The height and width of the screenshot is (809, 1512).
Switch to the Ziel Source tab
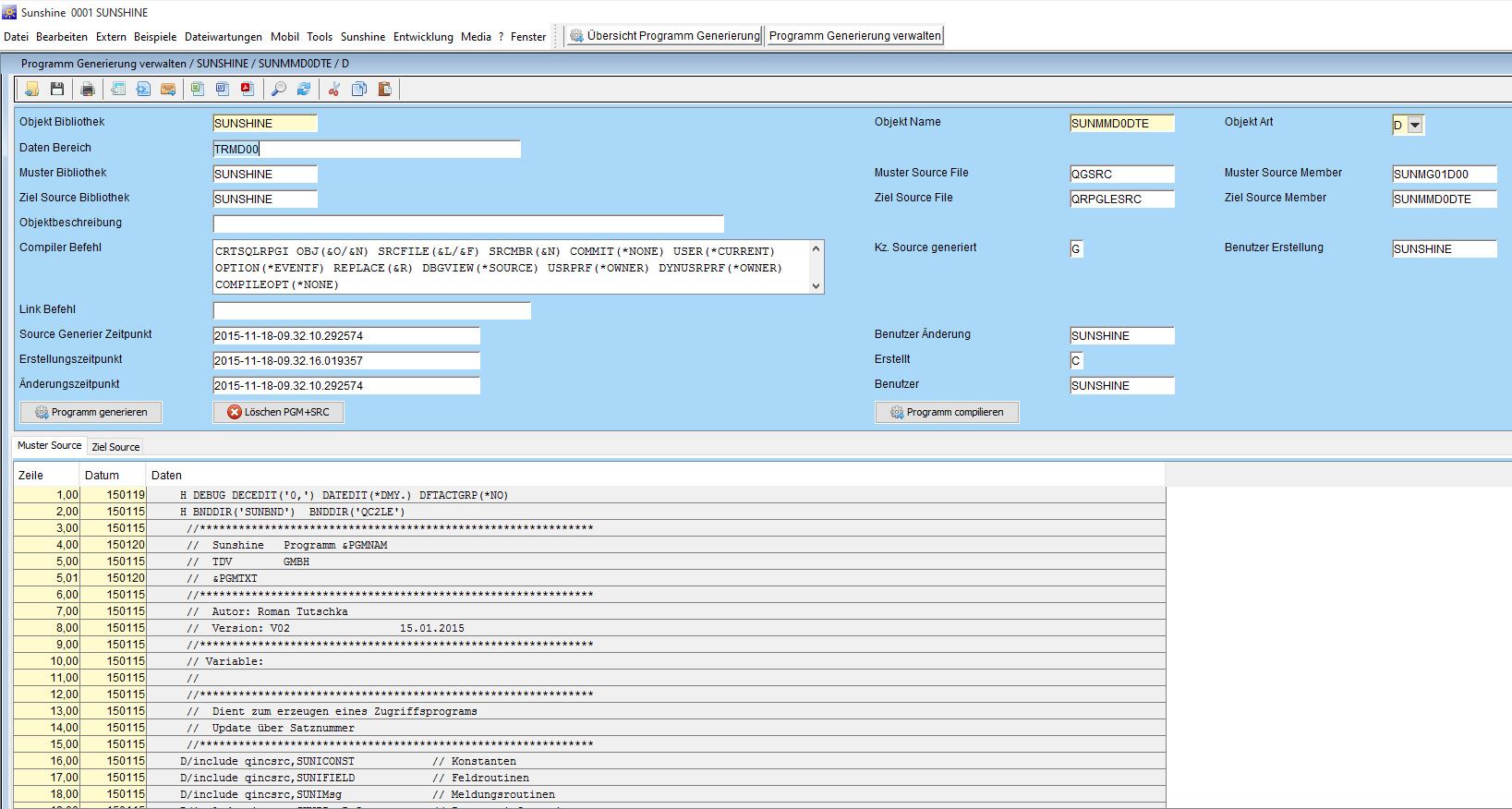[x=115, y=447]
